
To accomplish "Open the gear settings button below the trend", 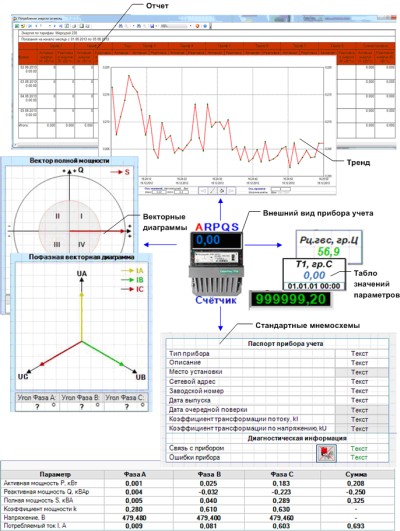I will coord(222,191).
